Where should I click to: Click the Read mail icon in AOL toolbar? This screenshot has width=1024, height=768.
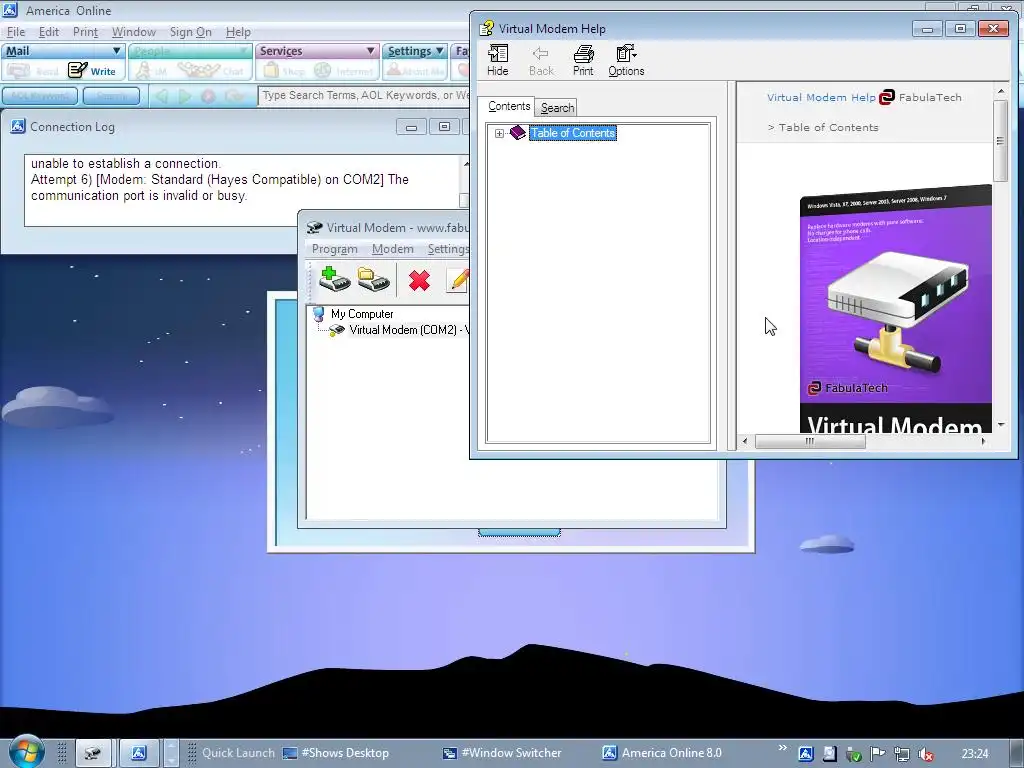(x=18, y=70)
